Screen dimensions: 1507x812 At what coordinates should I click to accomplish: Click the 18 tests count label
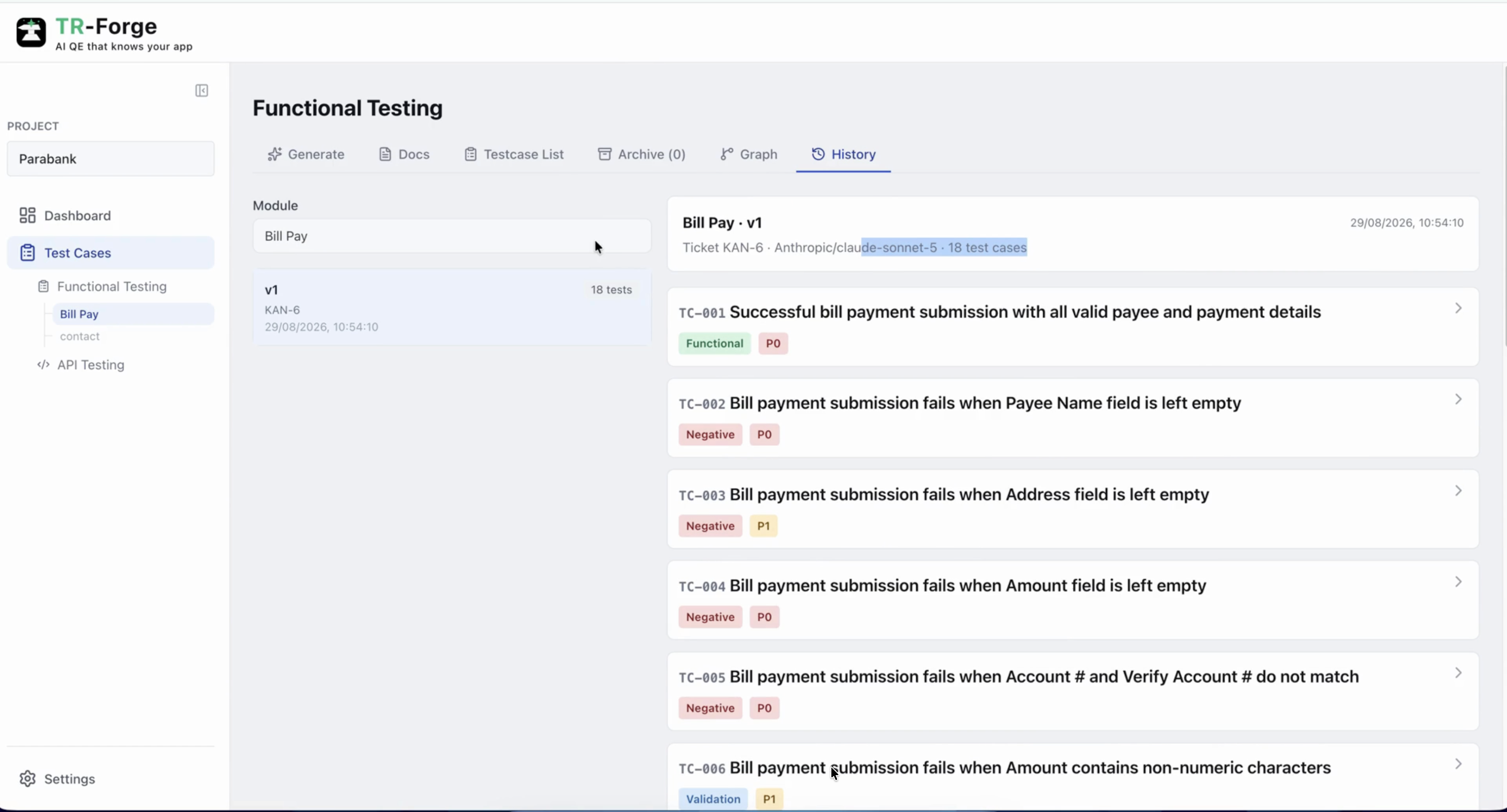click(611, 290)
